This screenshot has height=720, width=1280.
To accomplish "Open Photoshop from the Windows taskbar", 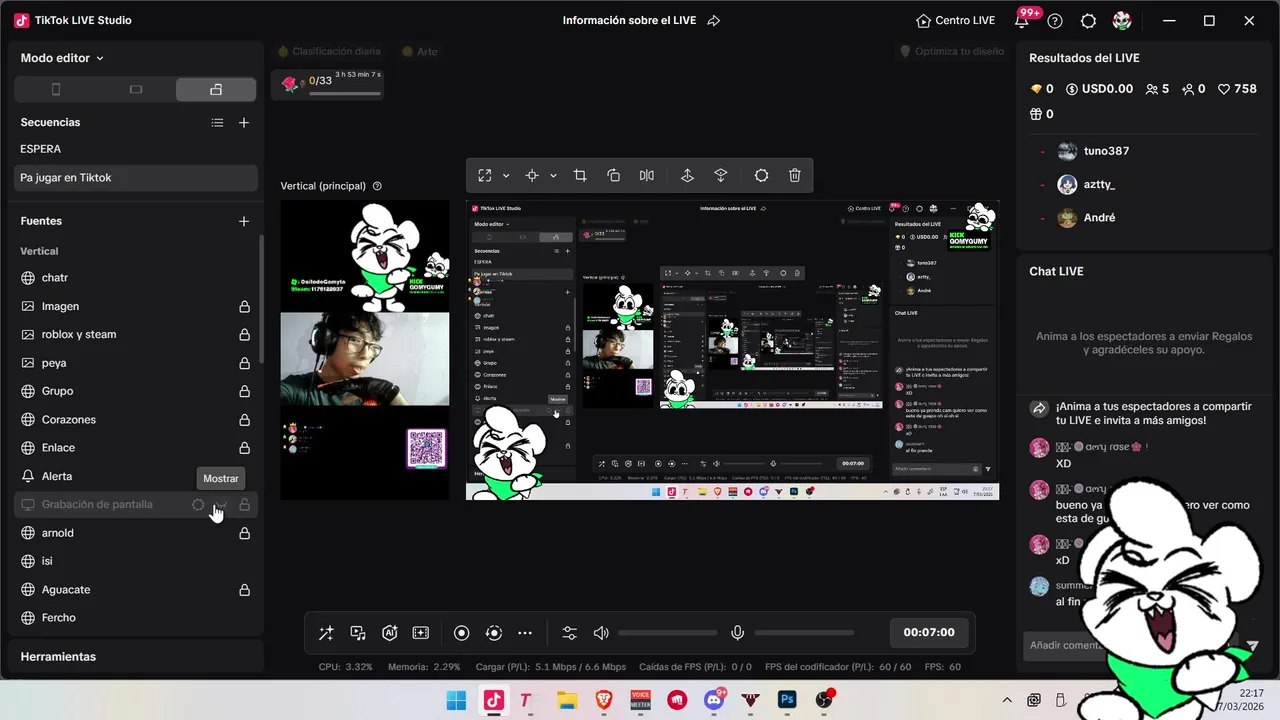I will [x=787, y=700].
